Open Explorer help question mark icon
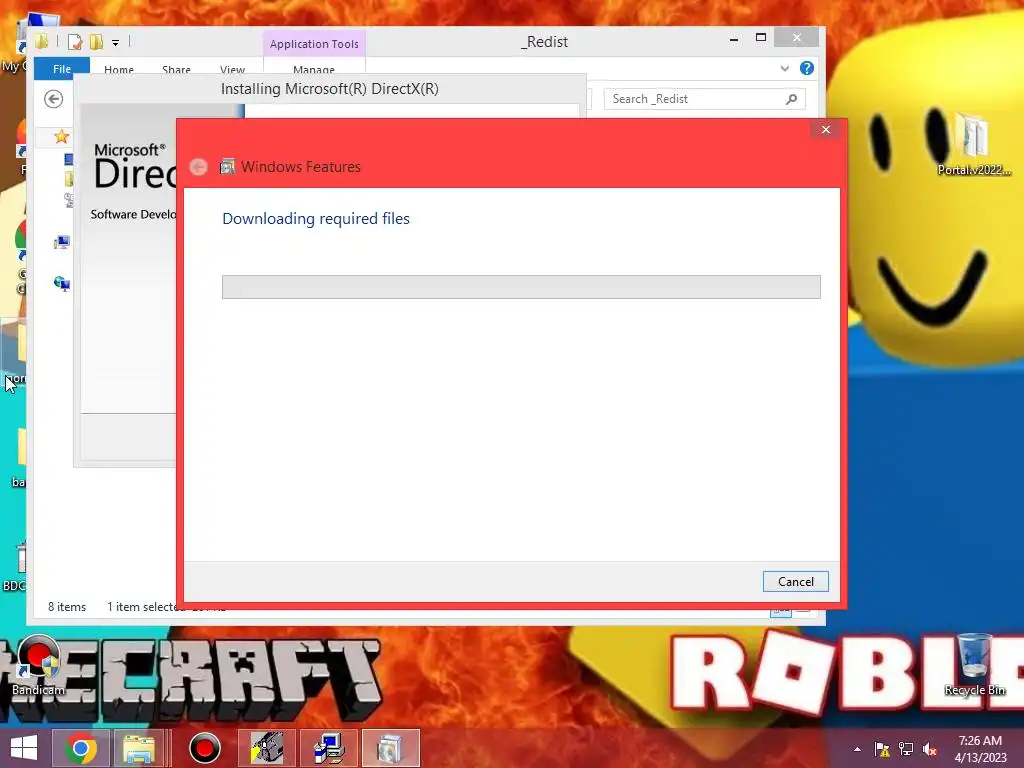Image resolution: width=1024 pixels, height=768 pixels. pyautogui.click(x=807, y=68)
